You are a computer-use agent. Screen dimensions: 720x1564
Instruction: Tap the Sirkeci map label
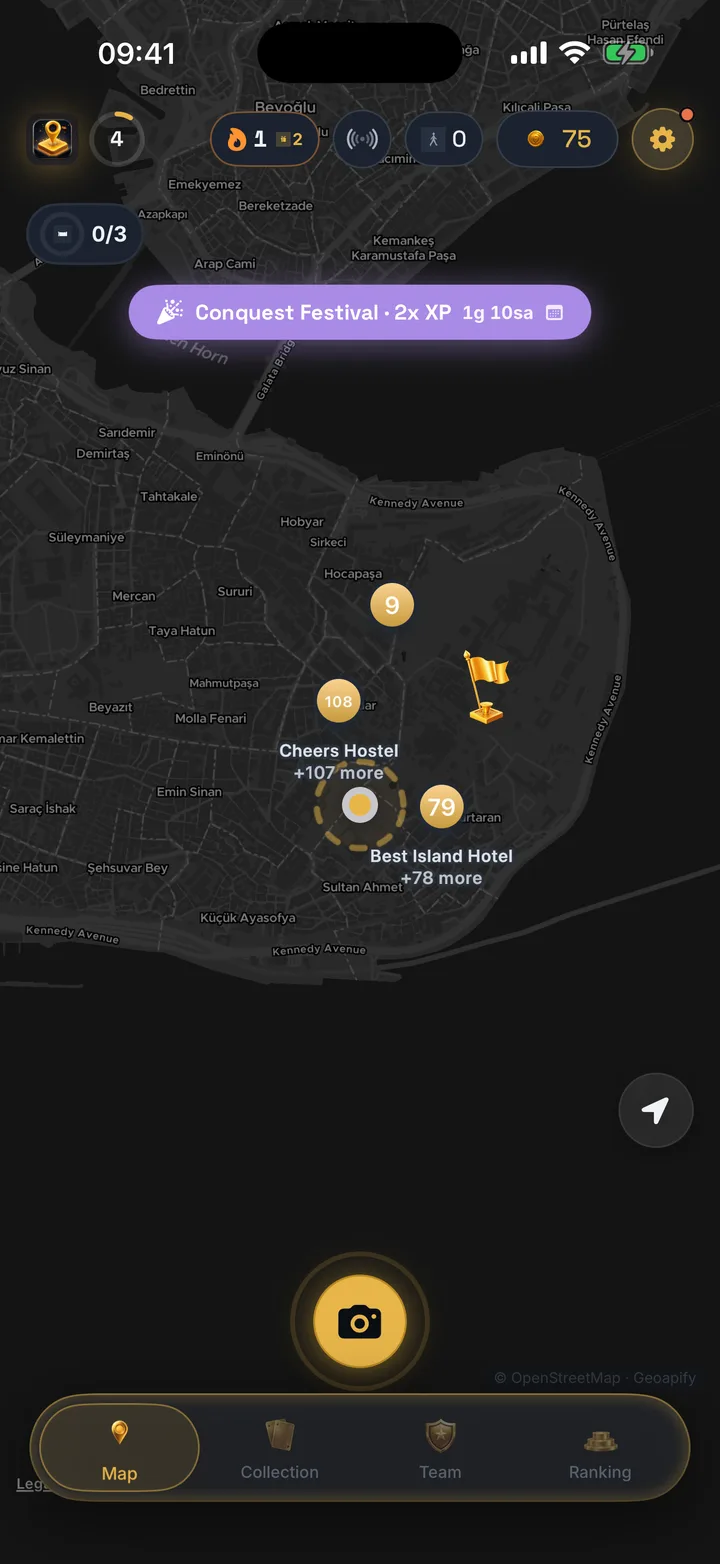click(x=328, y=542)
